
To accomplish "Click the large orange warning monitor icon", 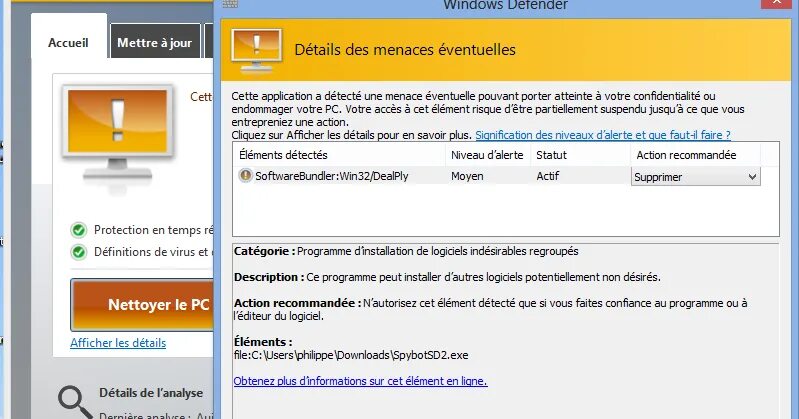I will [x=117, y=135].
